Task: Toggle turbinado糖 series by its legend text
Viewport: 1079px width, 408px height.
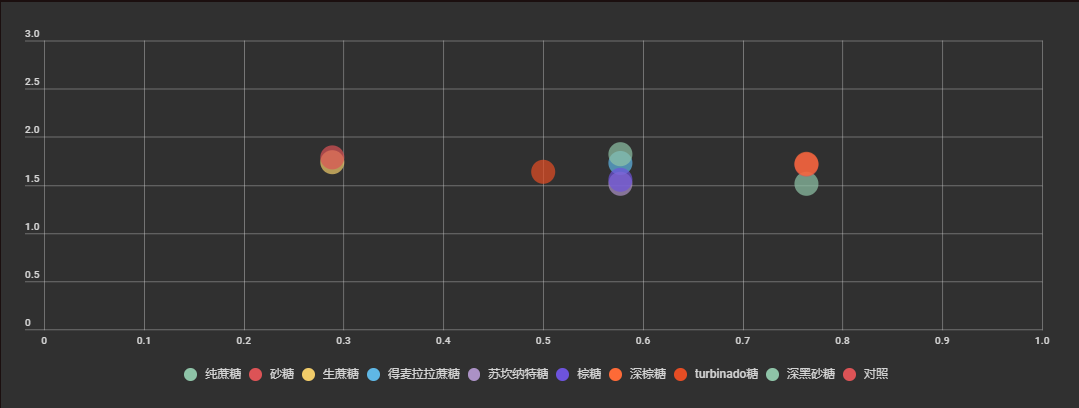Action: coord(726,374)
